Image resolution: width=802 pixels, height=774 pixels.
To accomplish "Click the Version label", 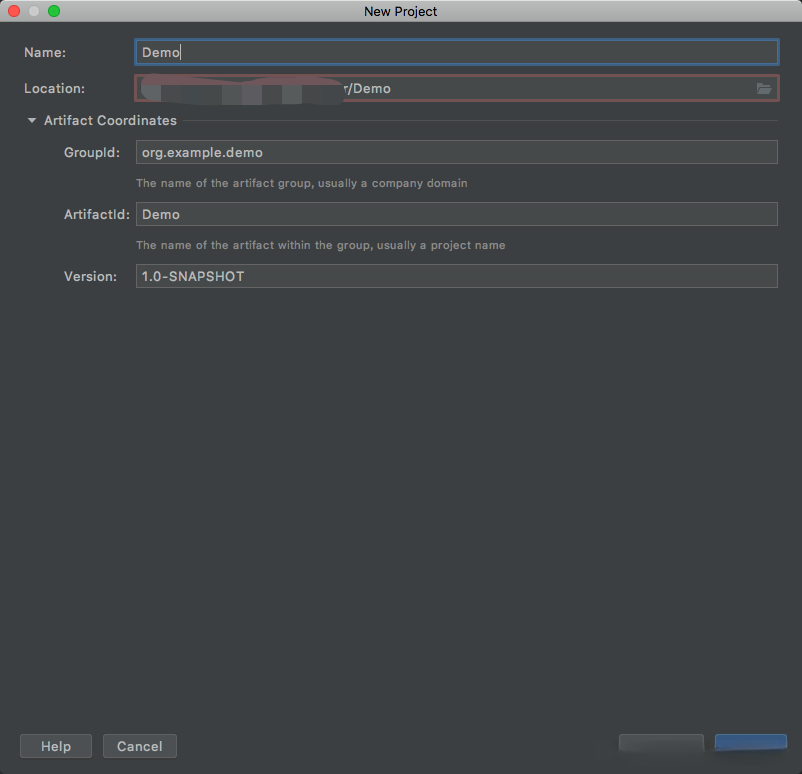I will pyautogui.click(x=91, y=276).
